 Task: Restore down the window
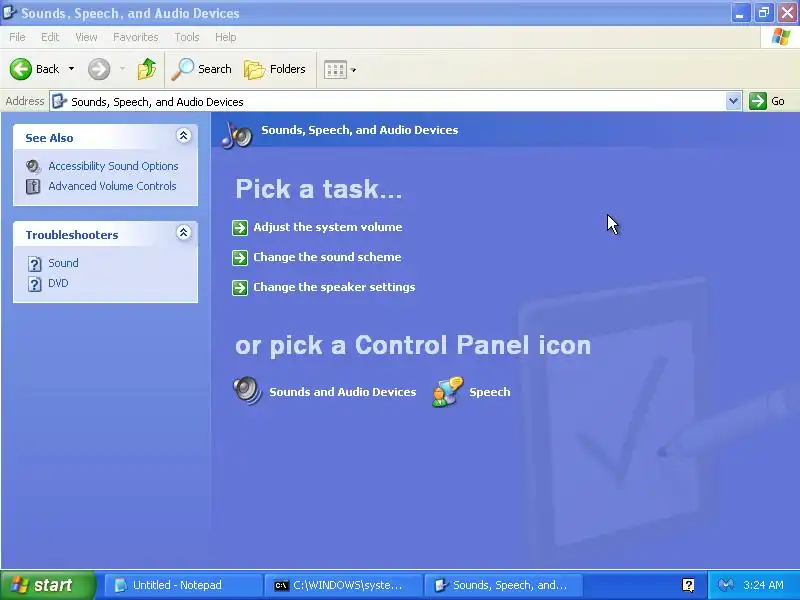point(764,13)
